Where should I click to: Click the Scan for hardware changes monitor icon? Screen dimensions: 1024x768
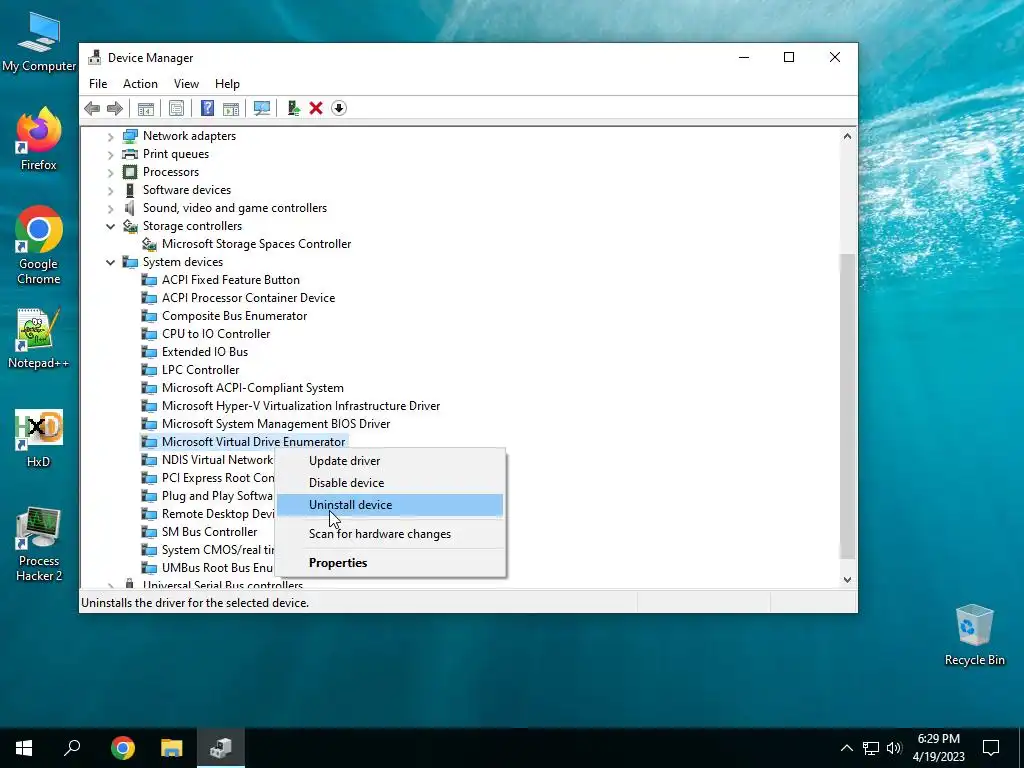tap(262, 108)
